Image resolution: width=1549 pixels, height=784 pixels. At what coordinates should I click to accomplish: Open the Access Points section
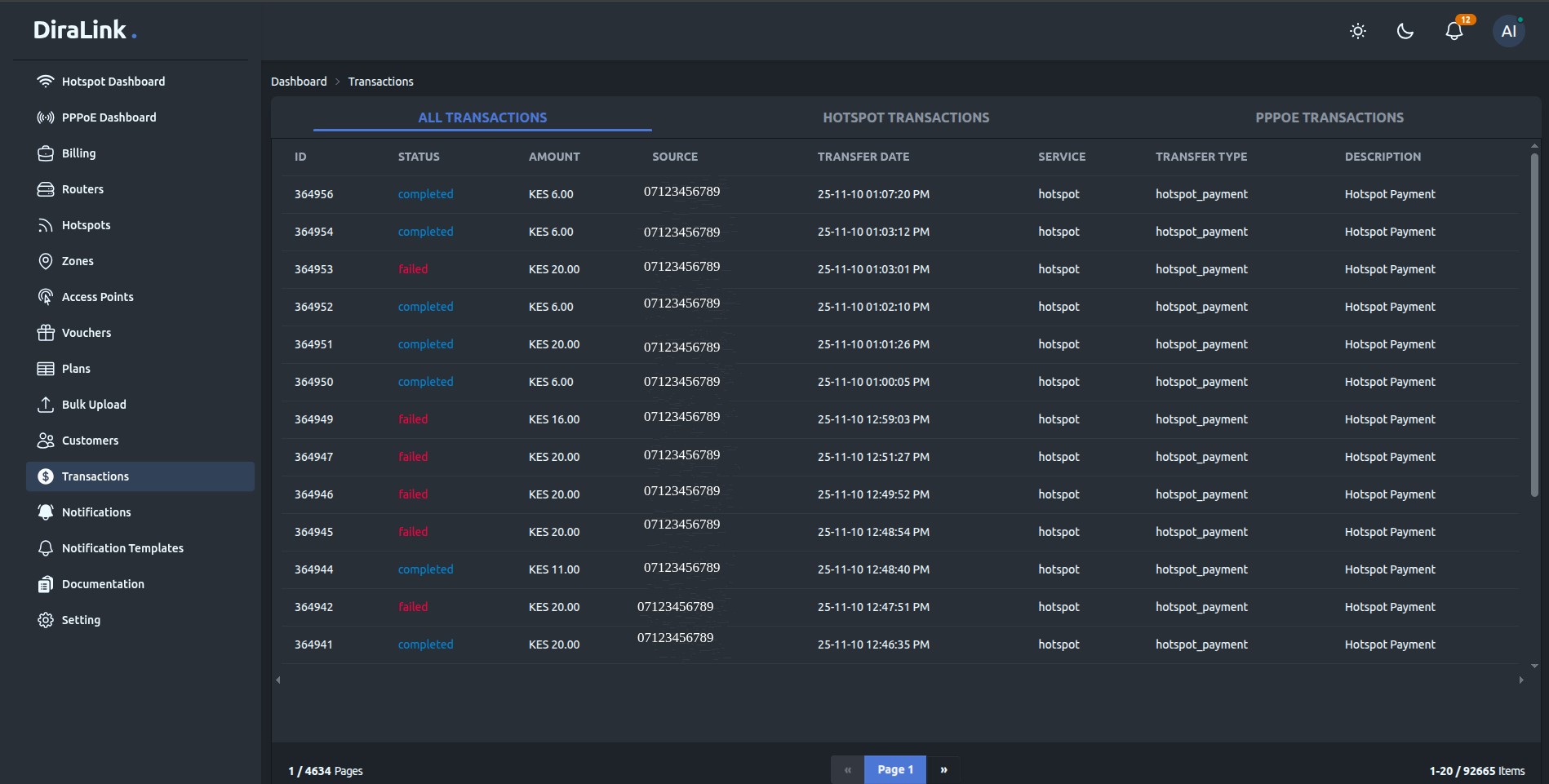(x=97, y=296)
